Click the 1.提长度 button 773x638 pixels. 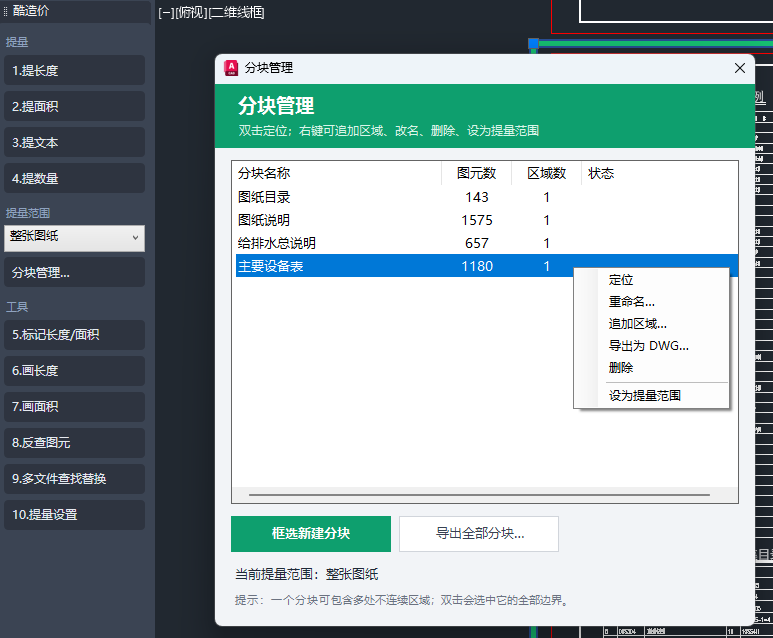point(74,71)
